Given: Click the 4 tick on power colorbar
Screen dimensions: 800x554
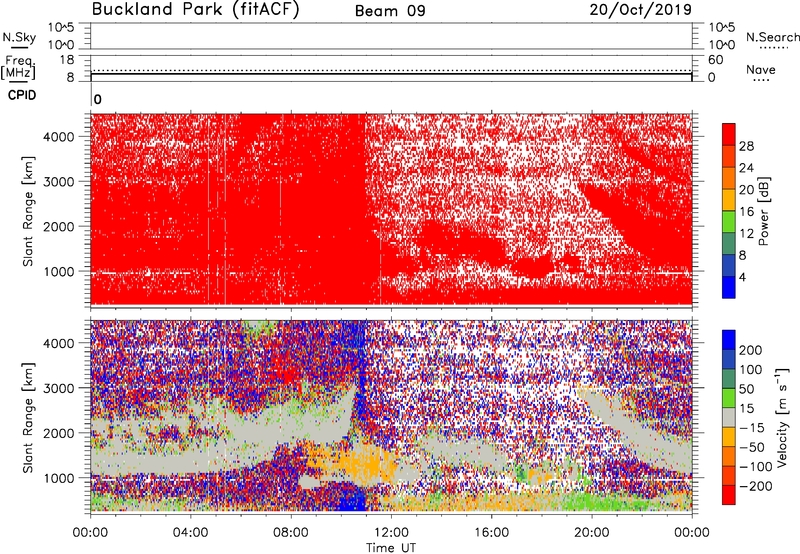Looking at the screenshot, I should pos(743,277).
